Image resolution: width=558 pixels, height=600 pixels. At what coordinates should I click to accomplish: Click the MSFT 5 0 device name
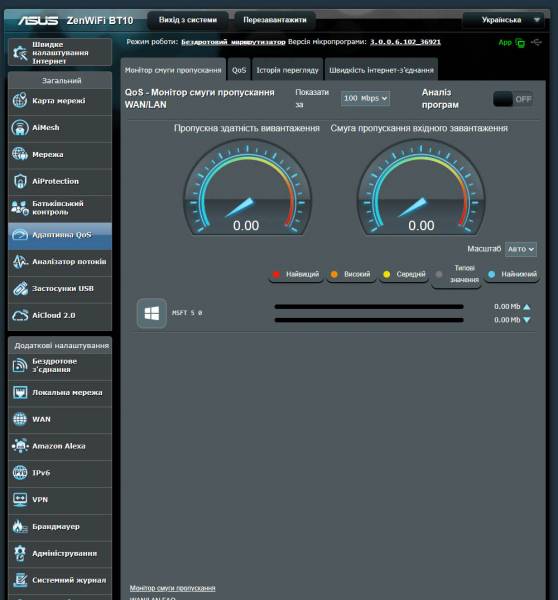point(187,313)
